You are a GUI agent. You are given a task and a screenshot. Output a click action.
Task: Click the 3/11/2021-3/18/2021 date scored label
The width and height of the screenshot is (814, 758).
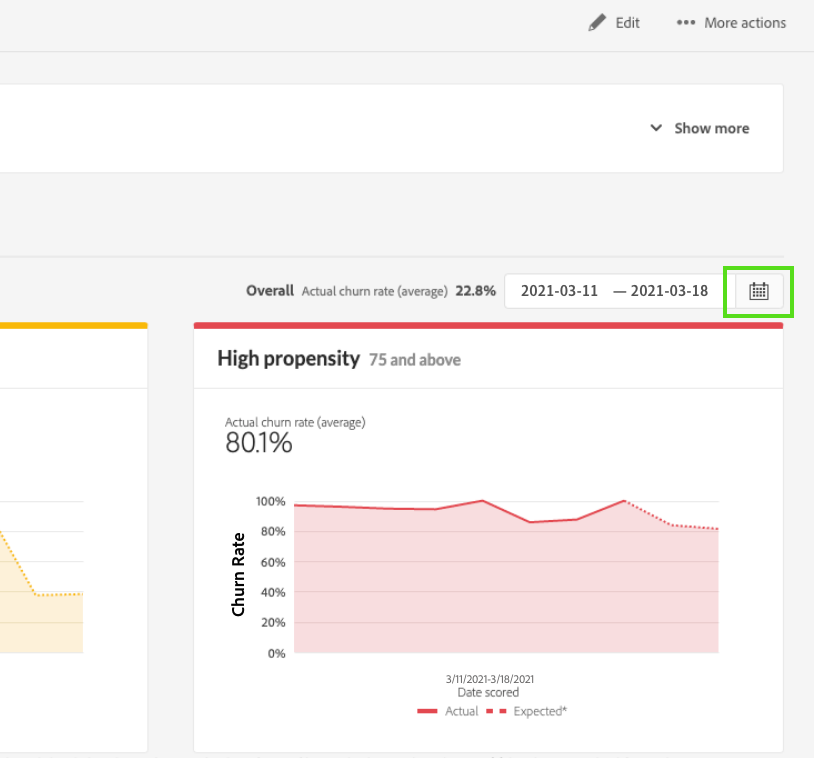490,679
